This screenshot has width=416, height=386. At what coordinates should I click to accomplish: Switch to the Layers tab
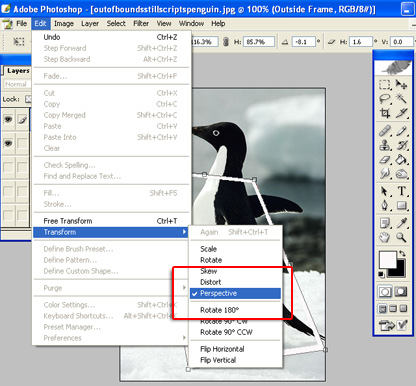17,71
